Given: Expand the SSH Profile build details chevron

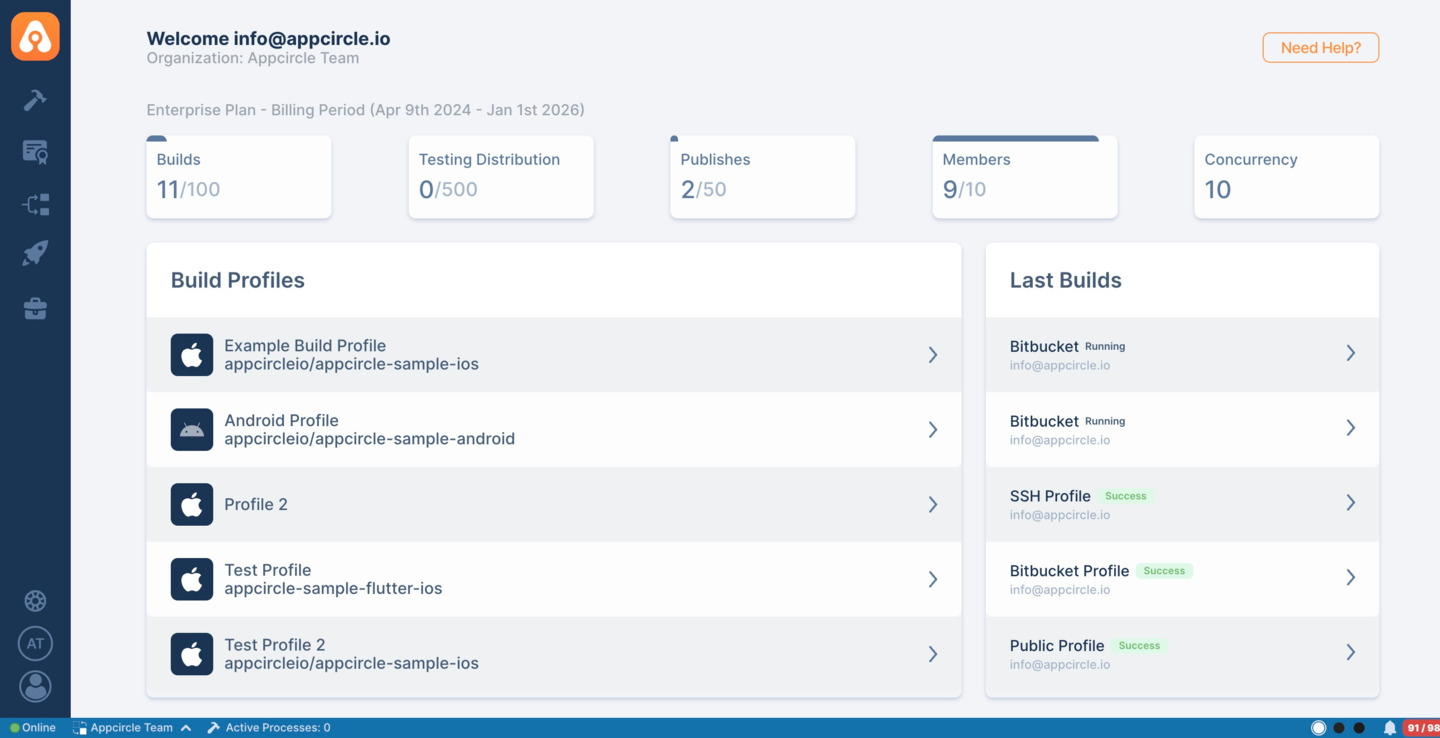Looking at the screenshot, I should point(1351,503).
